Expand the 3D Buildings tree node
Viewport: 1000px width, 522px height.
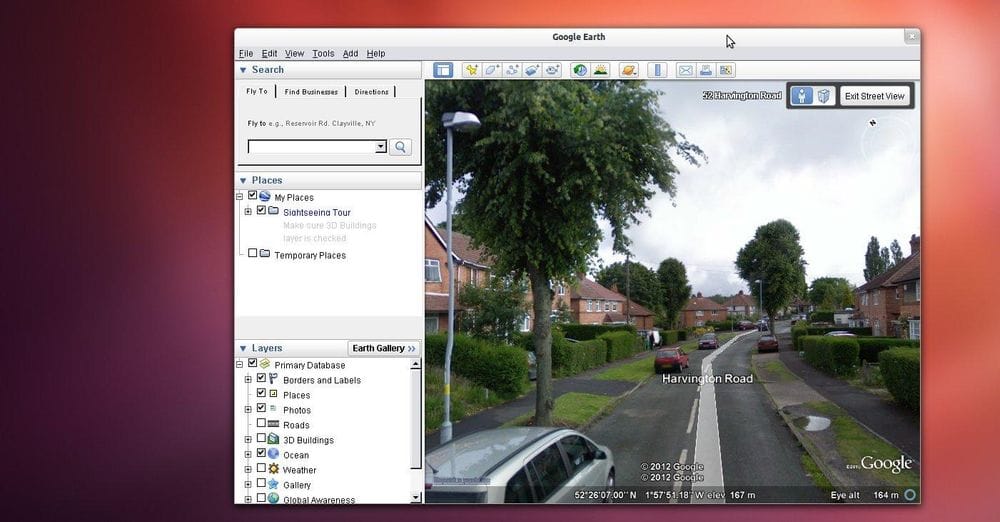pyautogui.click(x=248, y=440)
